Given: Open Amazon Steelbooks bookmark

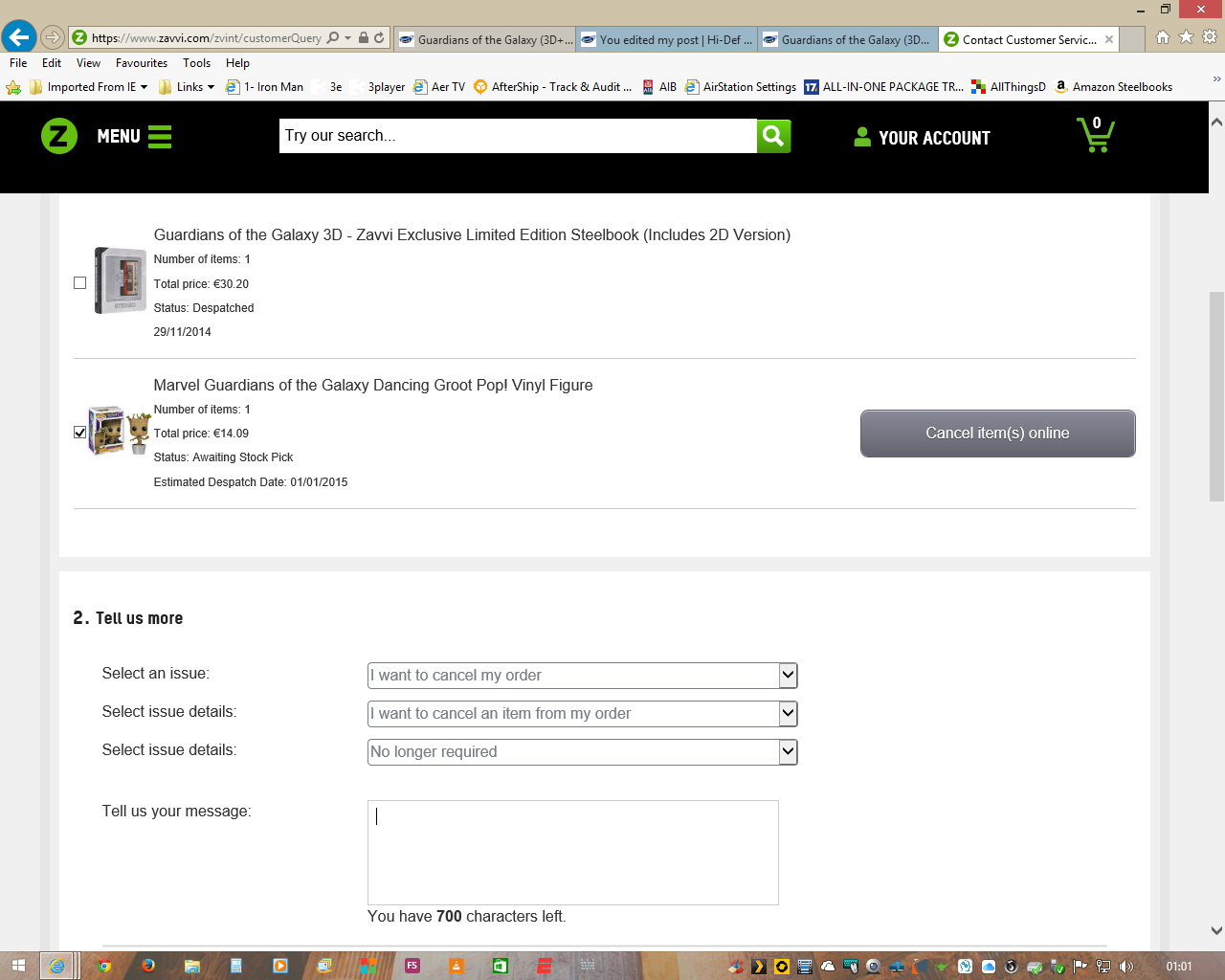Looking at the screenshot, I should (1113, 87).
